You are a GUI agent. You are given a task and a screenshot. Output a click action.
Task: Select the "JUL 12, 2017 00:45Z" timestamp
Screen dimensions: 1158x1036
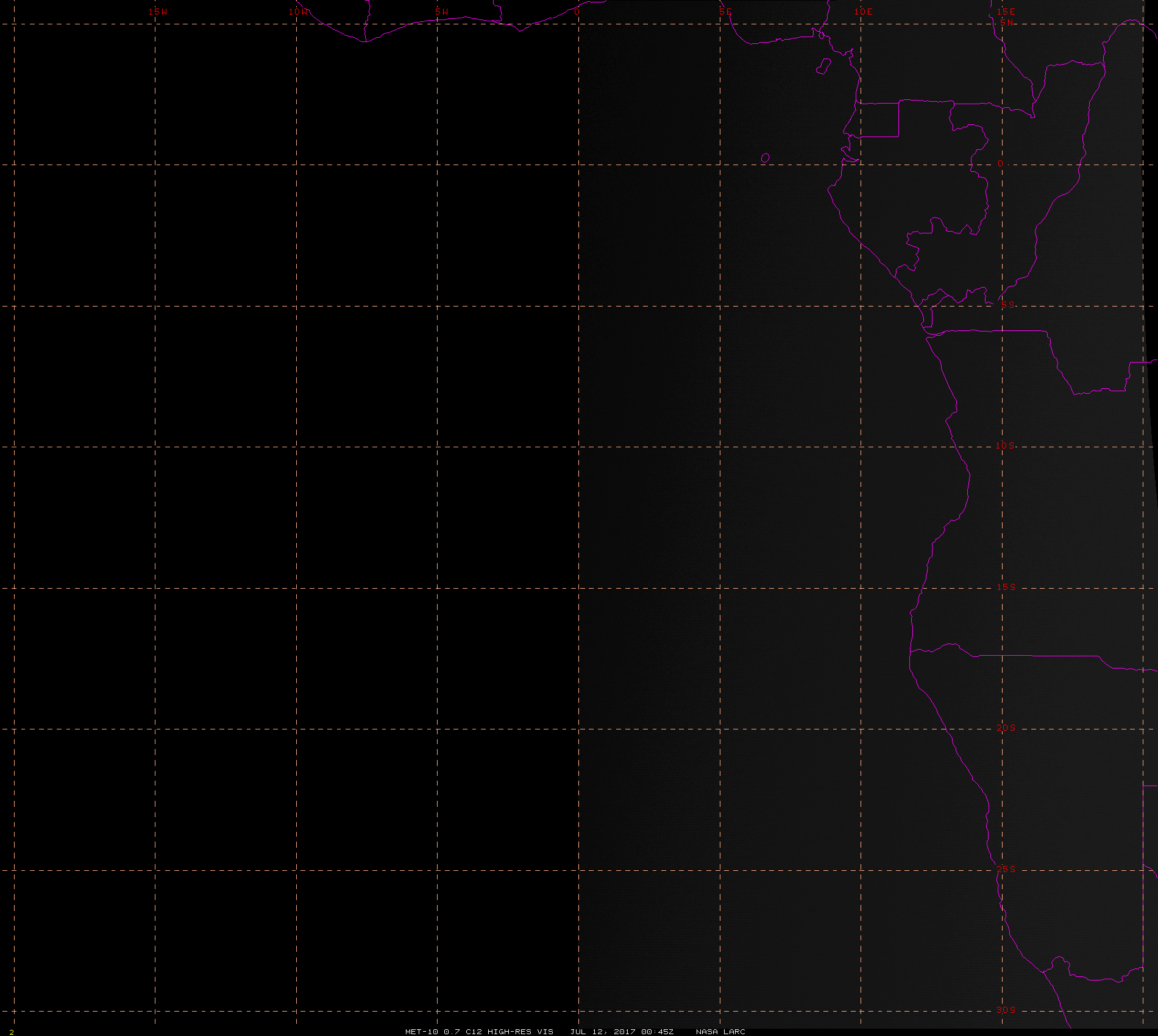[622, 1031]
